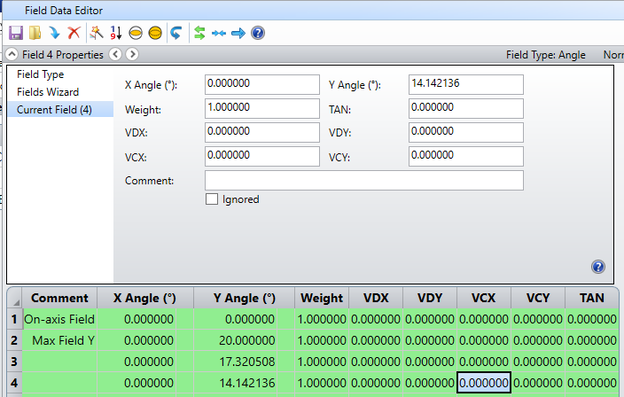Viewport: 624px width, 397px height.
Task: Select Field Type in the sidebar
Action: tap(40, 74)
